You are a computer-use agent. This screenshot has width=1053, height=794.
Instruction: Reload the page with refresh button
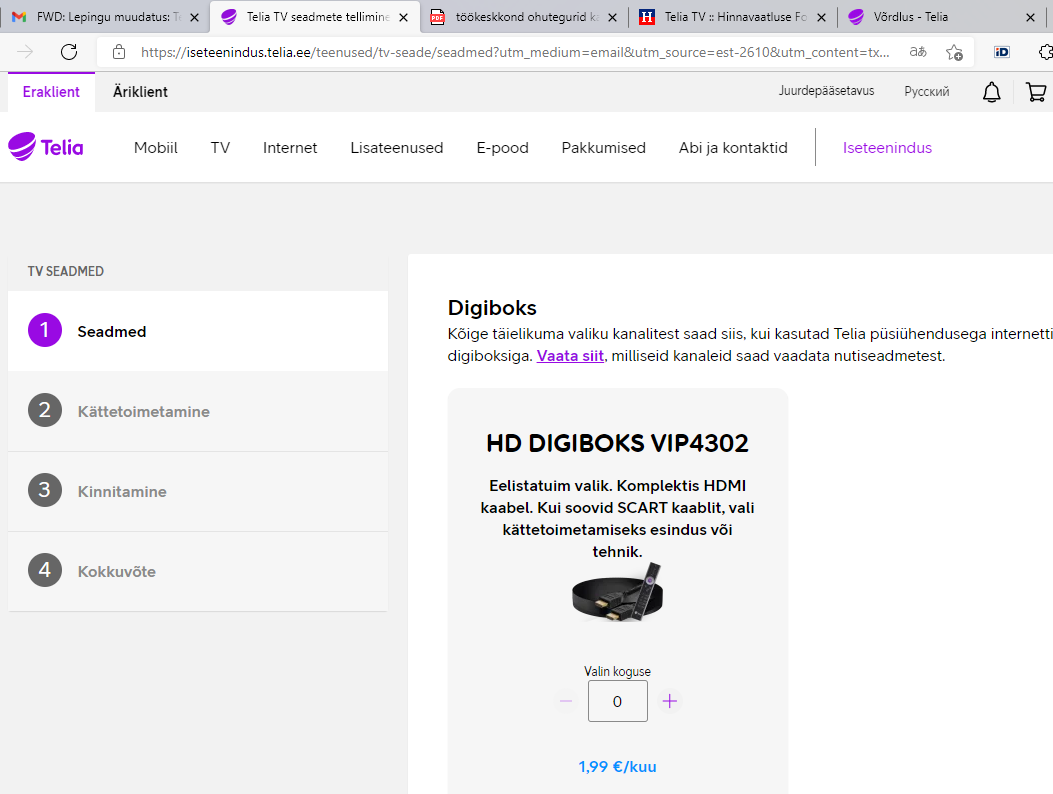(x=69, y=52)
